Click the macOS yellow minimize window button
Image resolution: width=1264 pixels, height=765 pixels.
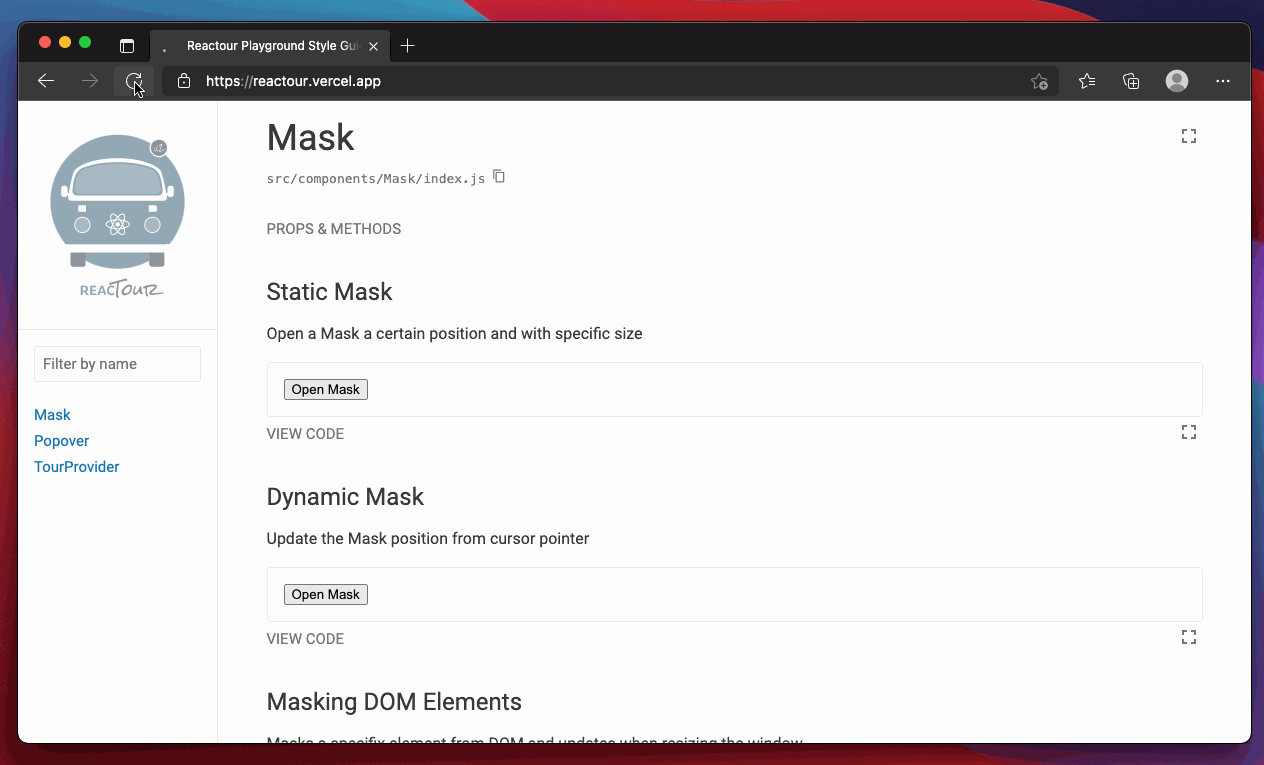point(65,42)
